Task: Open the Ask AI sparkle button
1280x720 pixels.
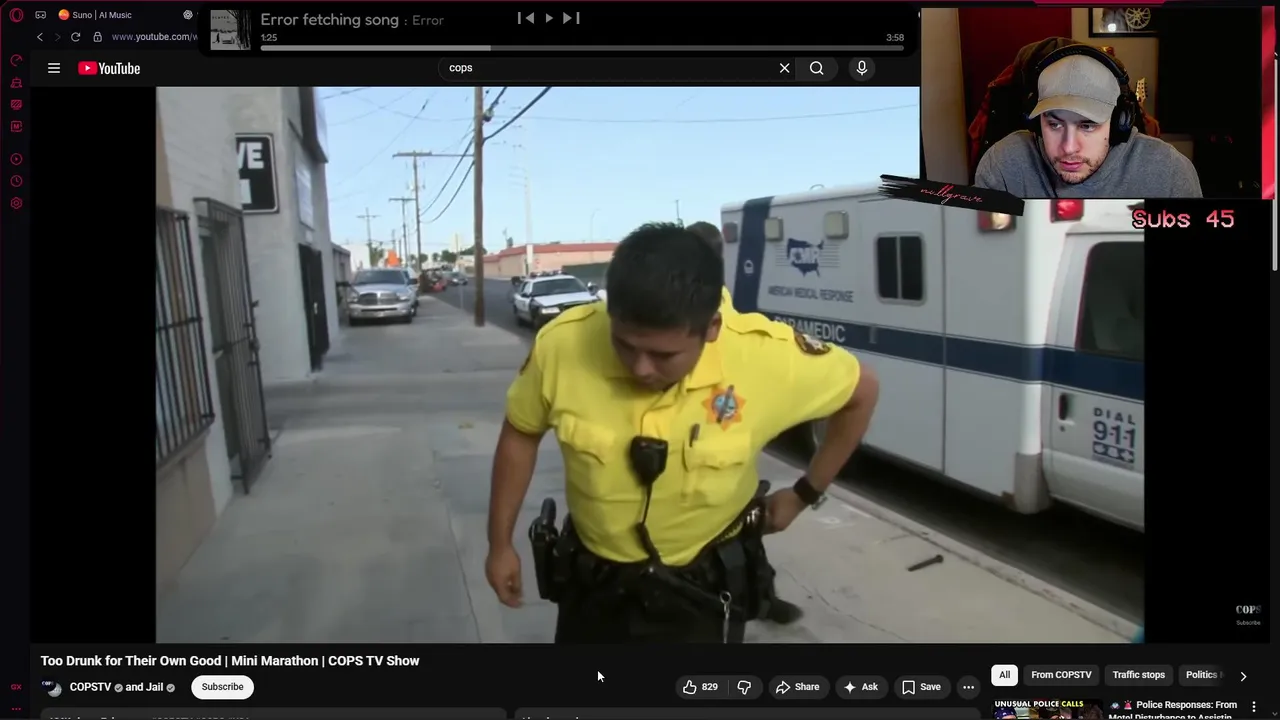Action: [x=860, y=687]
